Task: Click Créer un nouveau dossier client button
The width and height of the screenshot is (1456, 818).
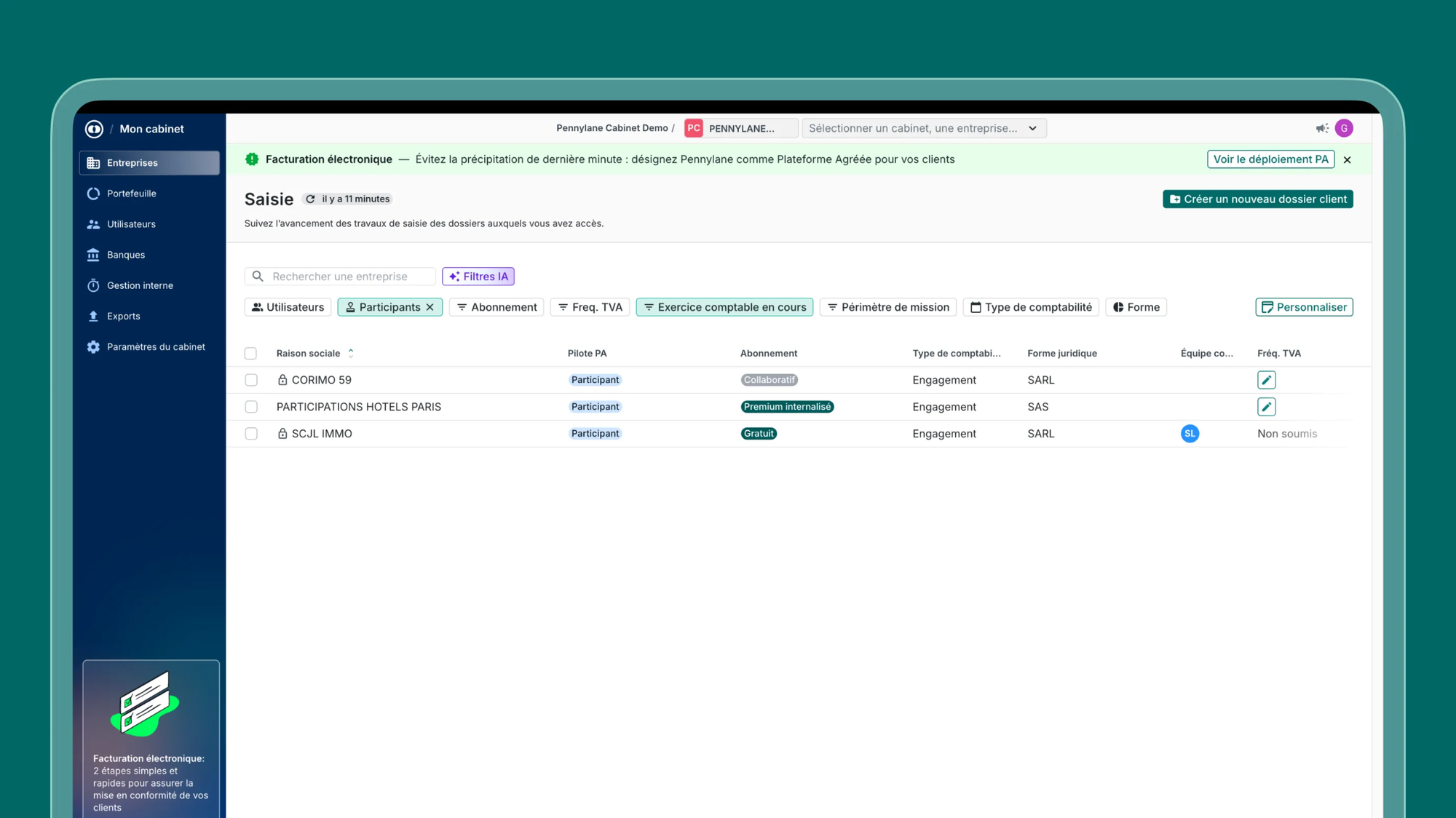Action: pyautogui.click(x=1257, y=199)
